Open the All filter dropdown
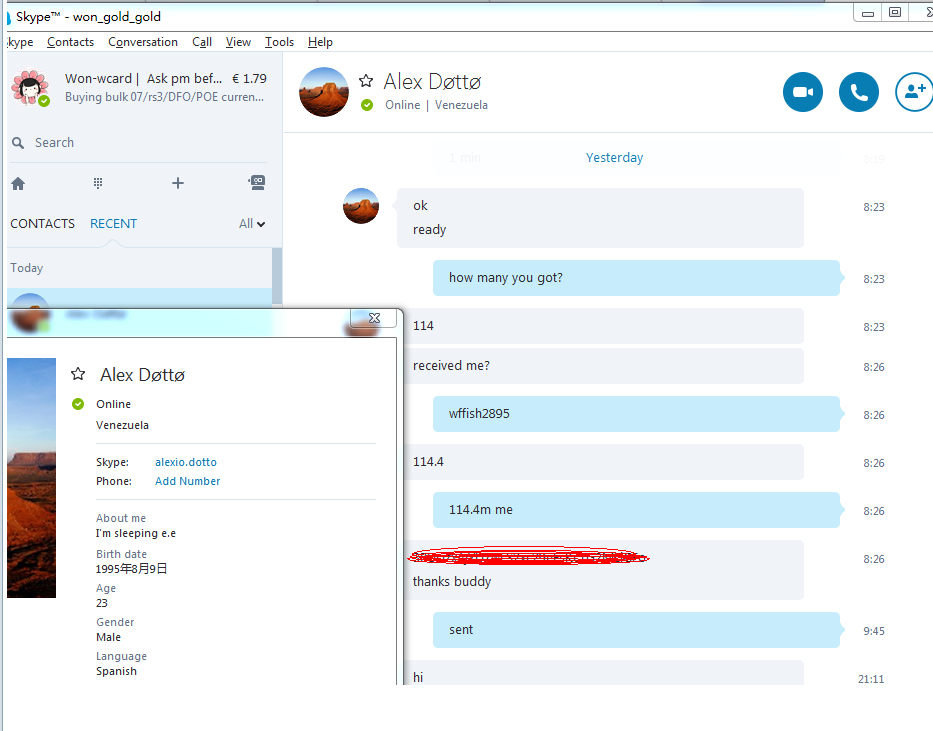 252,224
